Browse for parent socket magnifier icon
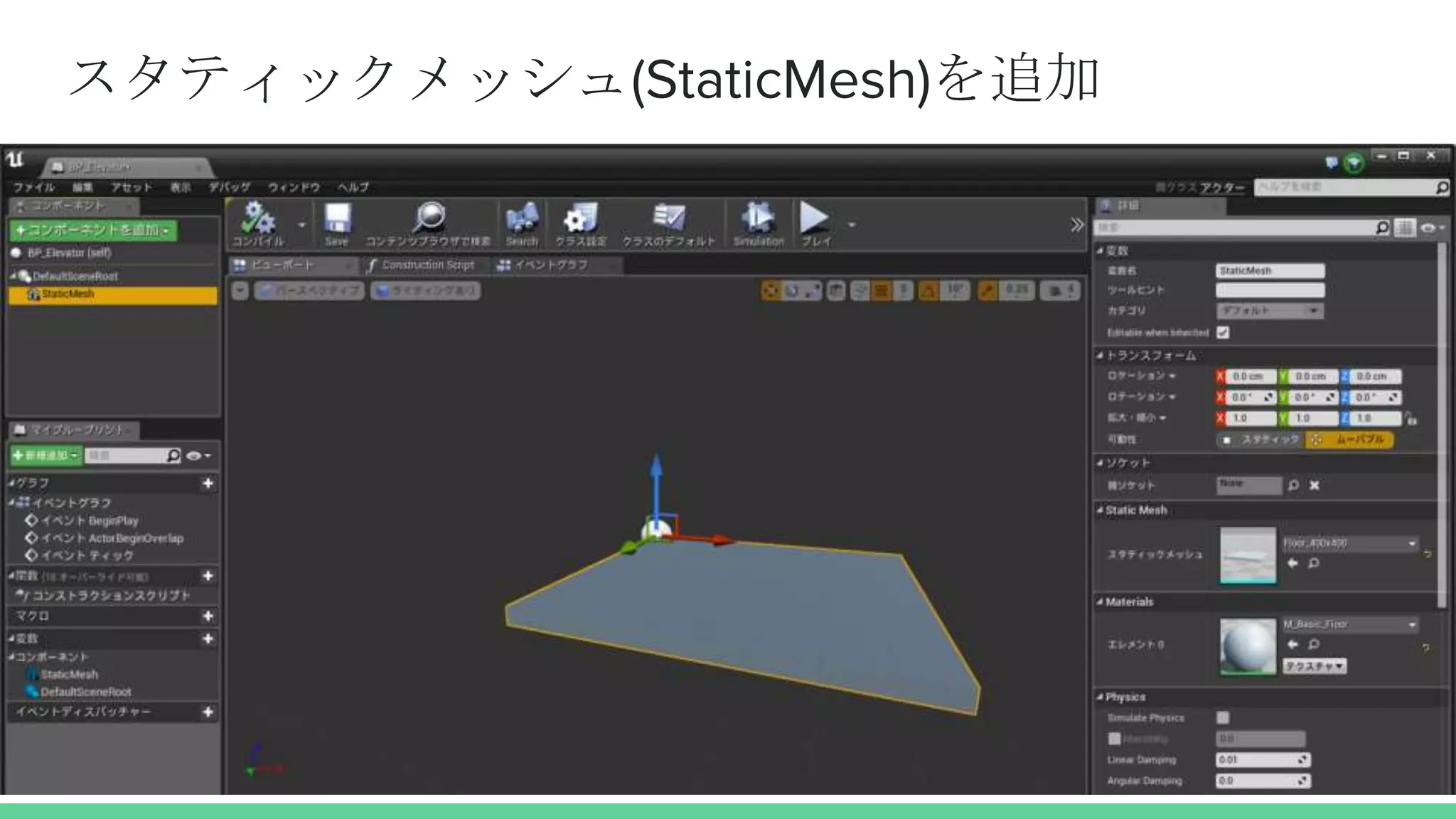Image resolution: width=1456 pixels, height=819 pixels. (x=1293, y=486)
